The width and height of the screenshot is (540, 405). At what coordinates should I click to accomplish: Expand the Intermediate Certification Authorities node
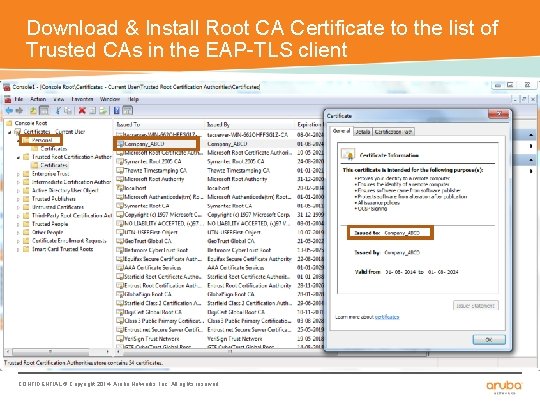[x=18, y=182]
